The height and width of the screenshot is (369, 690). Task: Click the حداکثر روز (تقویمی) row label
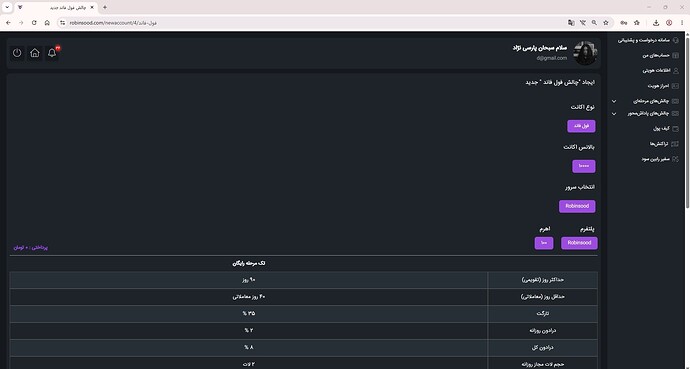pyautogui.click(x=543, y=280)
